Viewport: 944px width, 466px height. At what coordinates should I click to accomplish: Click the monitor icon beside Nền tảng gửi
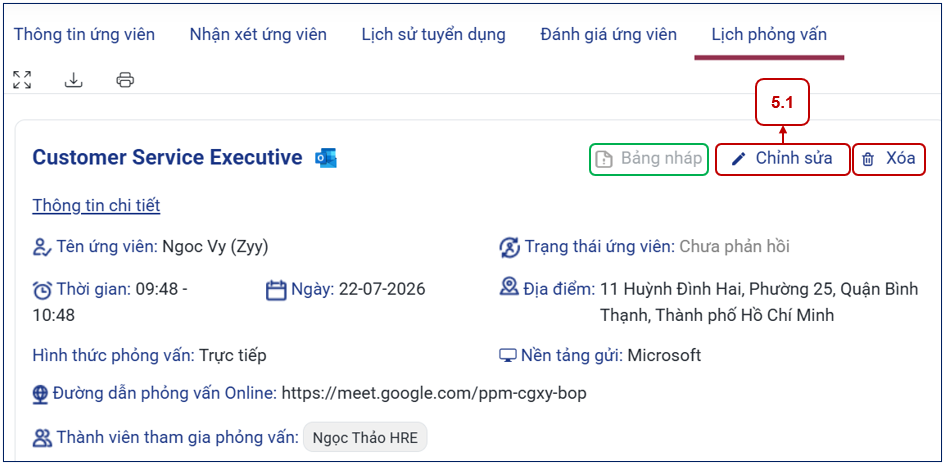click(x=509, y=356)
